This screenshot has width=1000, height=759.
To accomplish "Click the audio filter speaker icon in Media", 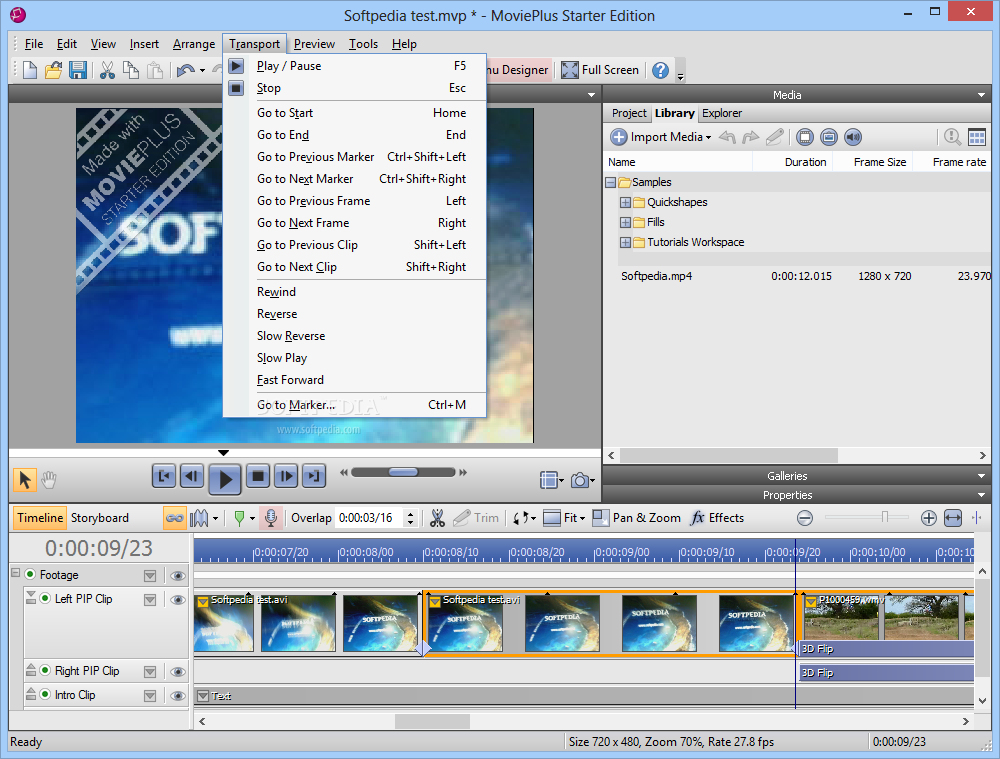I will point(853,136).
